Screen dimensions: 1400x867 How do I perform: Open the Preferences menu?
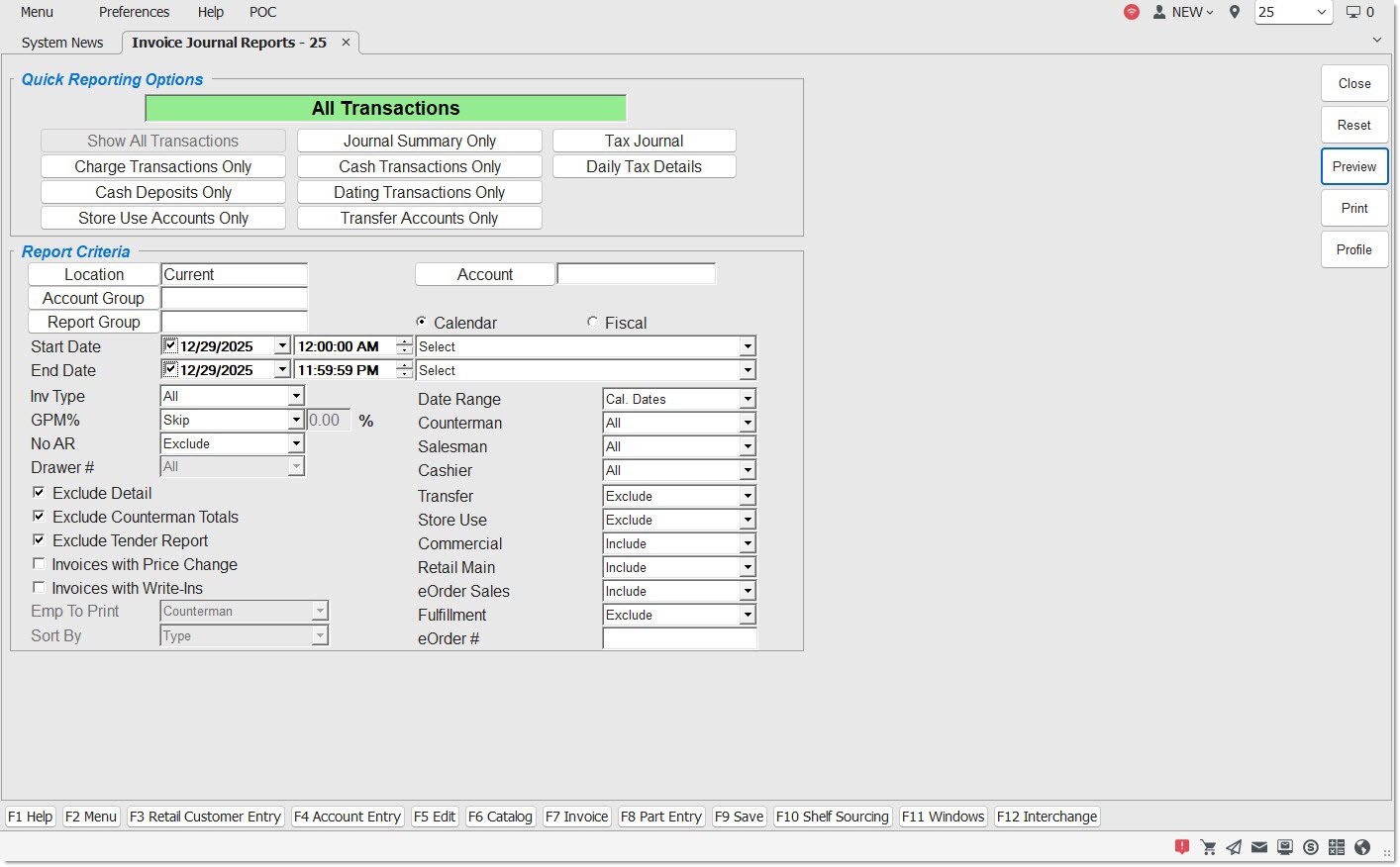tap(134, 12)
